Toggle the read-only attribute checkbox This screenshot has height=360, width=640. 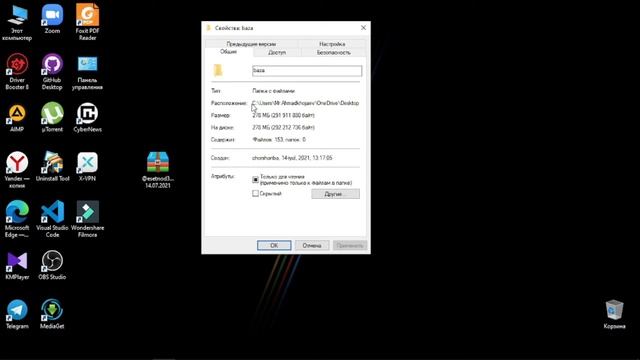(x=256, y=179)
